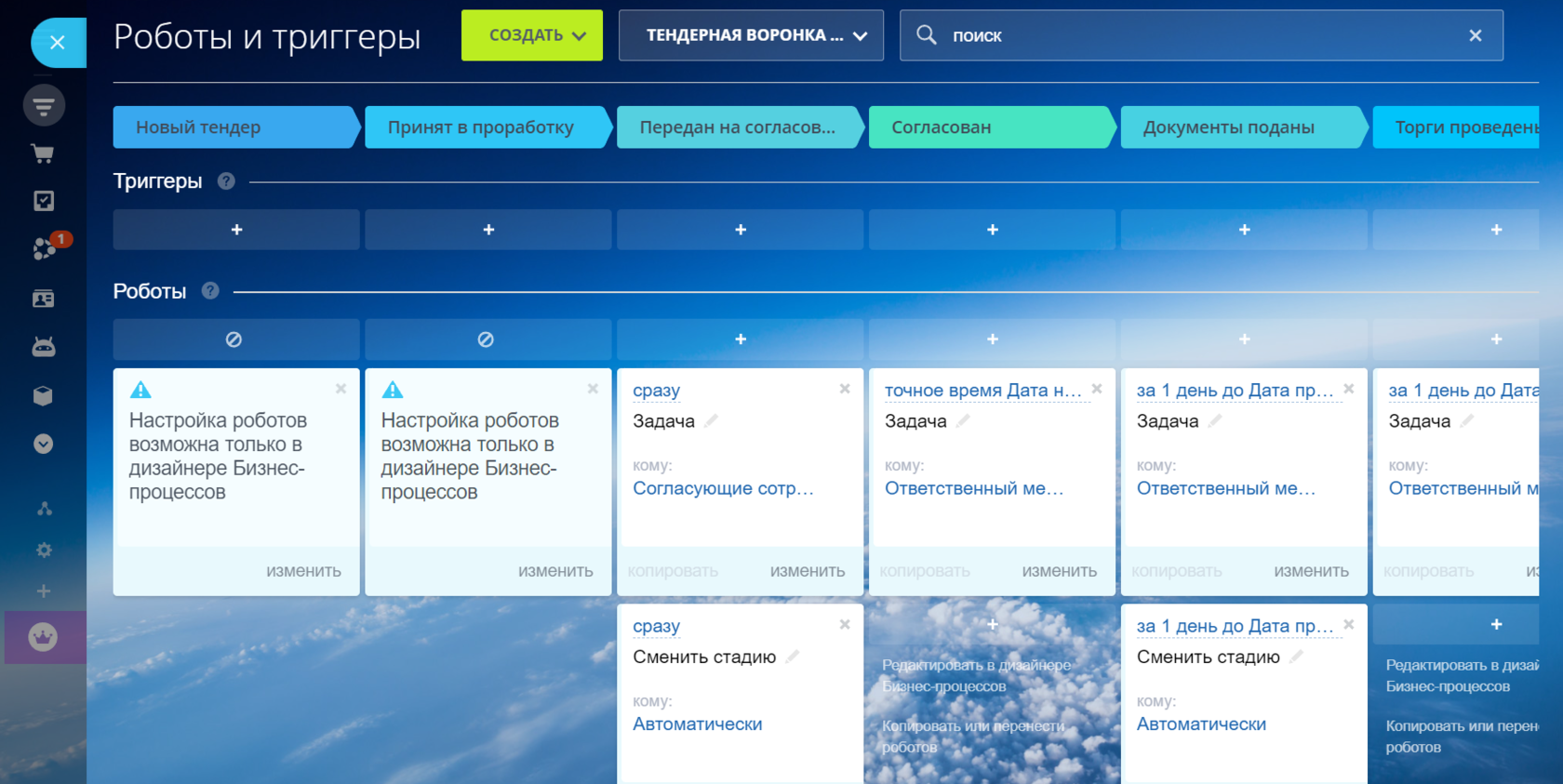
Task: Open the funnel icon in the left sidebar
Action: coord(44,106)
